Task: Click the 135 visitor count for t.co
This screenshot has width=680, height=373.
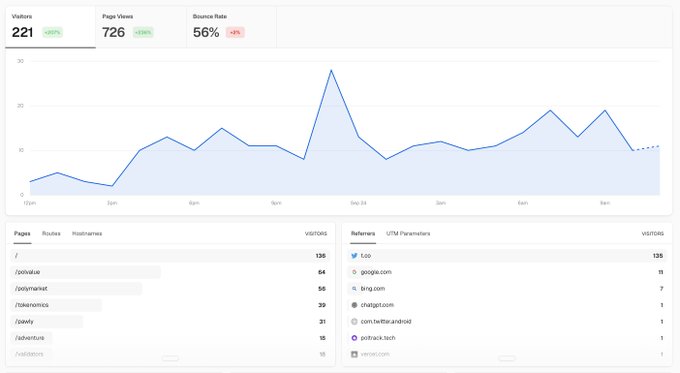Action: 658,256
